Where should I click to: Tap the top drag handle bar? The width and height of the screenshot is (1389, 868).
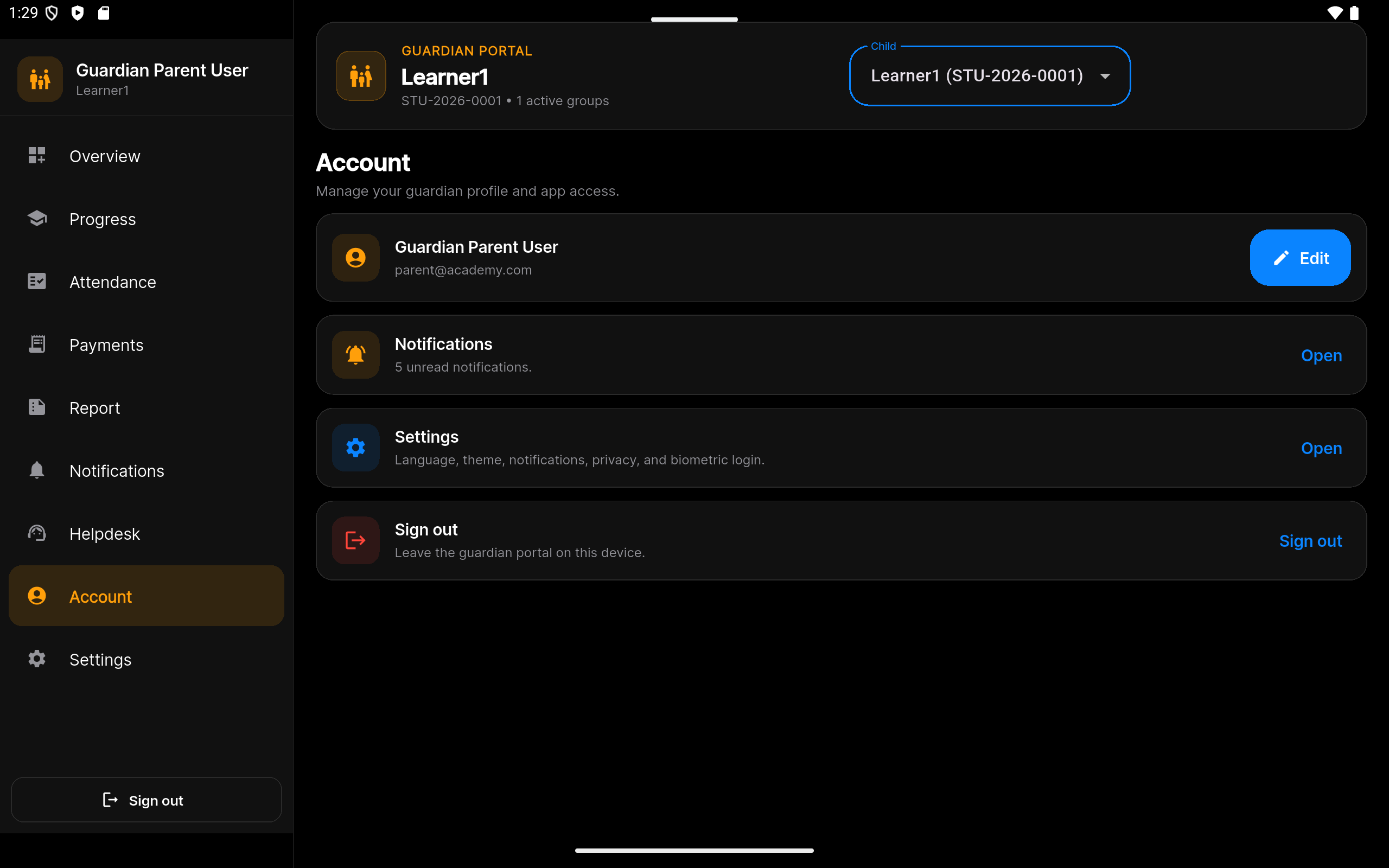click(694, 20)
